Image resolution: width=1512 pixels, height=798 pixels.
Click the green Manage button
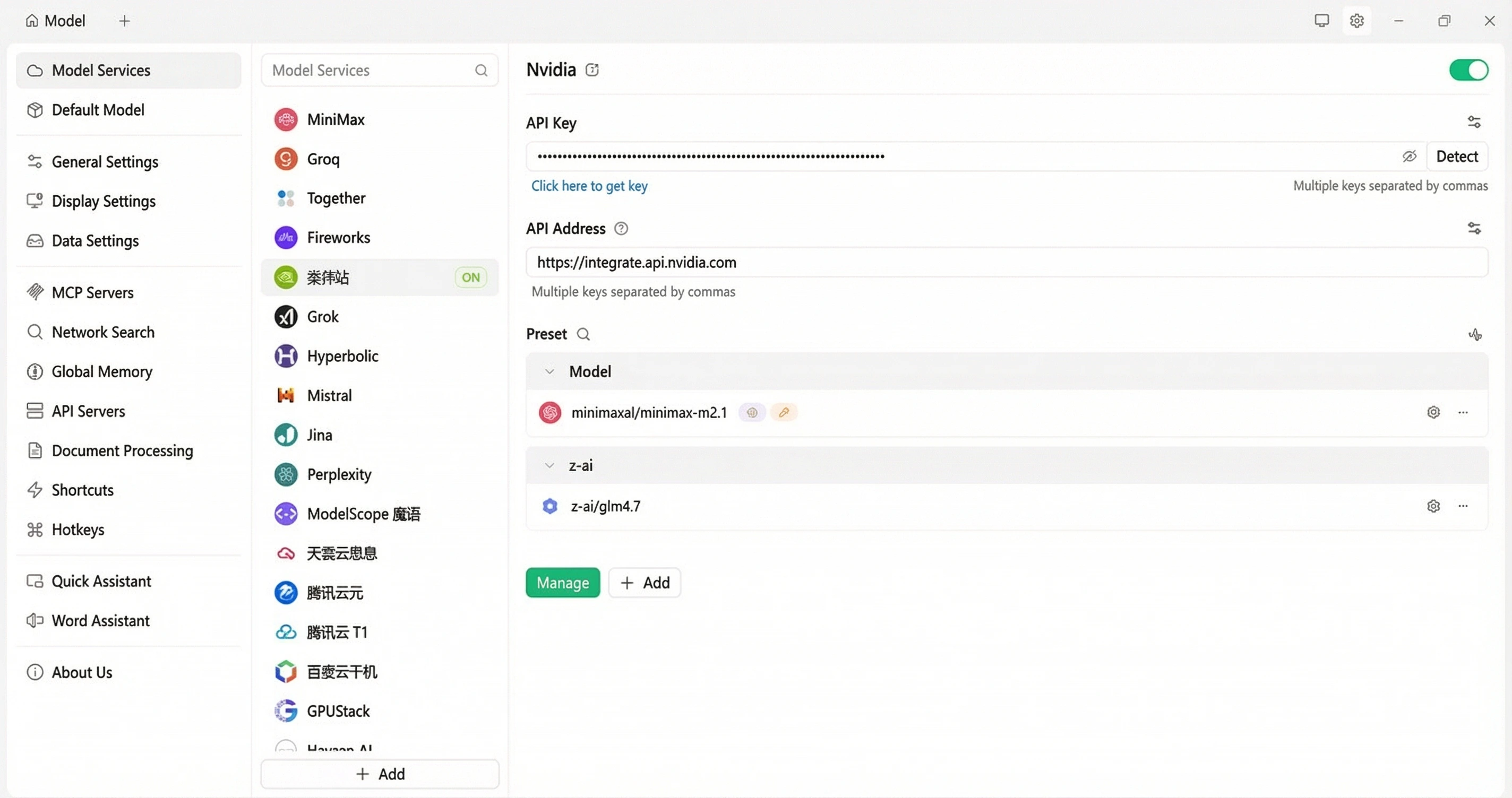point(562,583)
